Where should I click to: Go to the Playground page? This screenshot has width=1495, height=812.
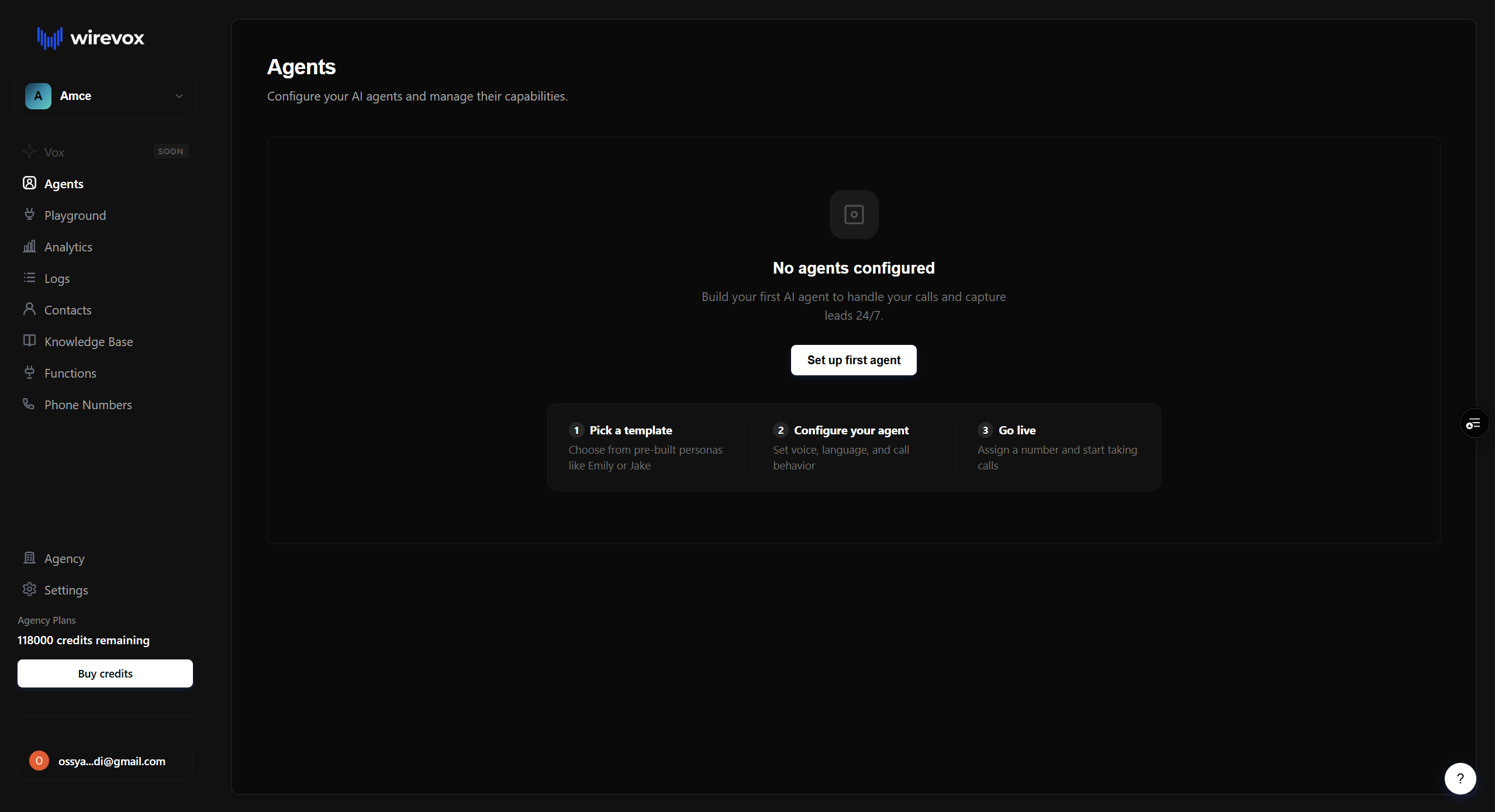point(75,215)
